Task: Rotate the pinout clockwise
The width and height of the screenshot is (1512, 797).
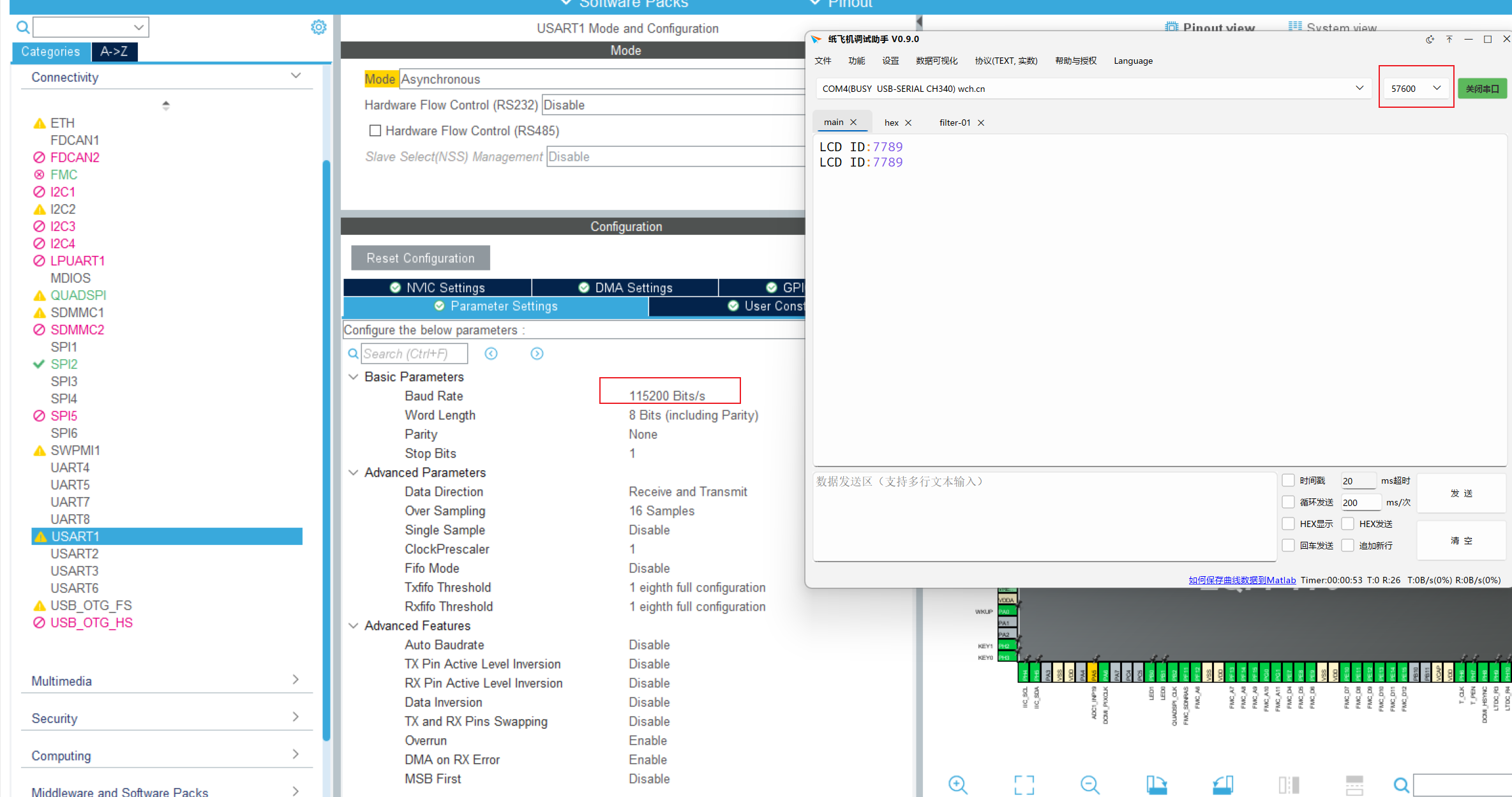Action: [1157, 785]
